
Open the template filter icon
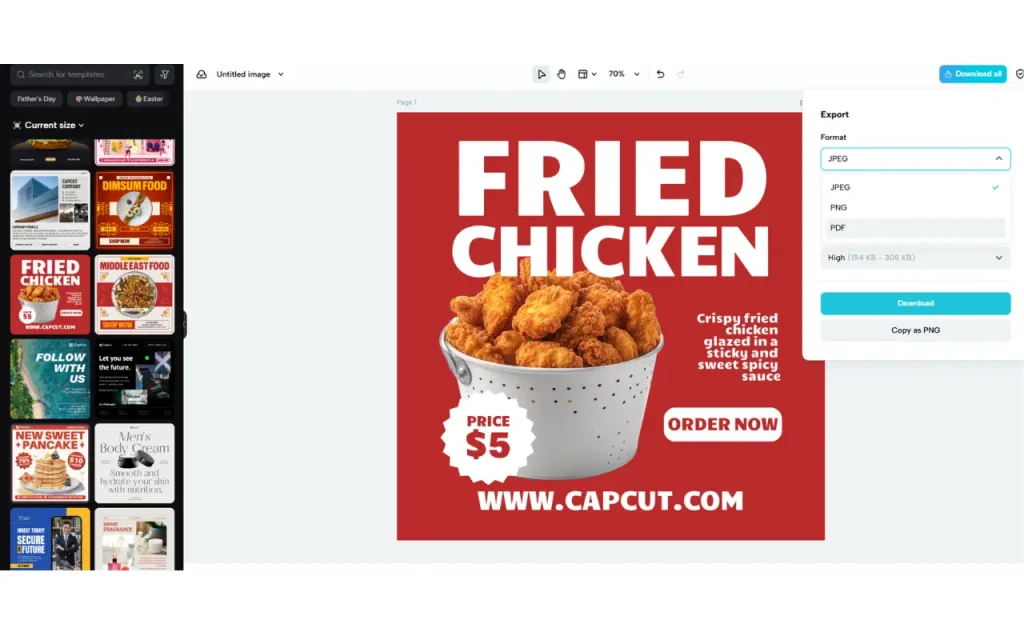click(165, 74)
